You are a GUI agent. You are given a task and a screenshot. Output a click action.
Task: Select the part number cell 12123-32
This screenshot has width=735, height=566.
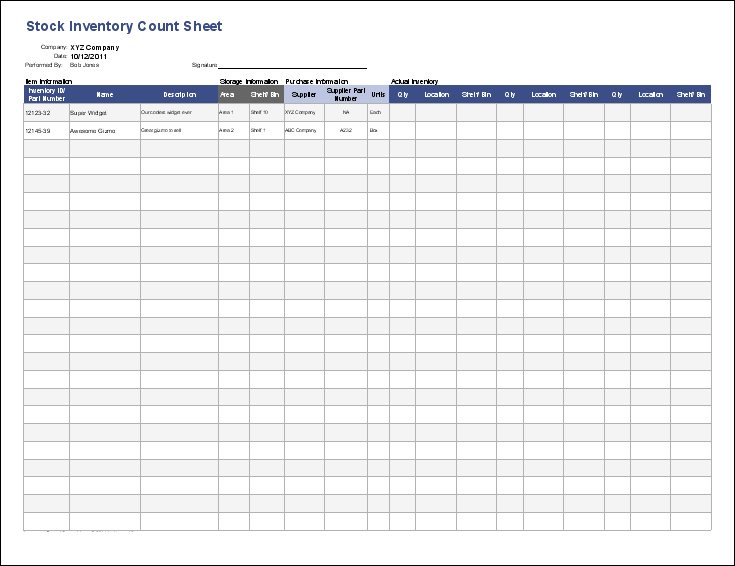46,113
